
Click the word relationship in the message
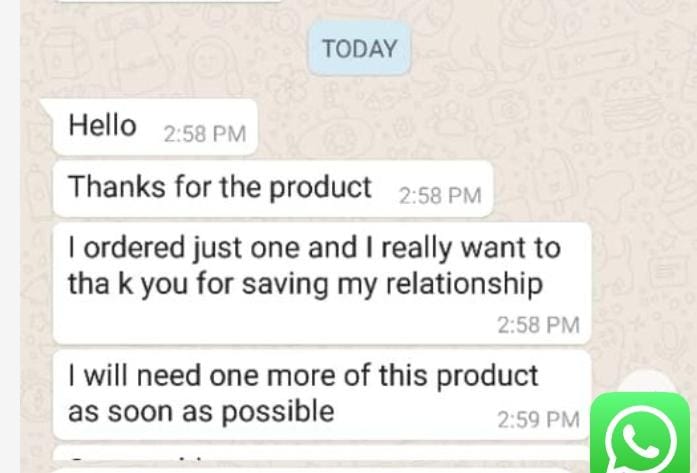tap(464, 284)
